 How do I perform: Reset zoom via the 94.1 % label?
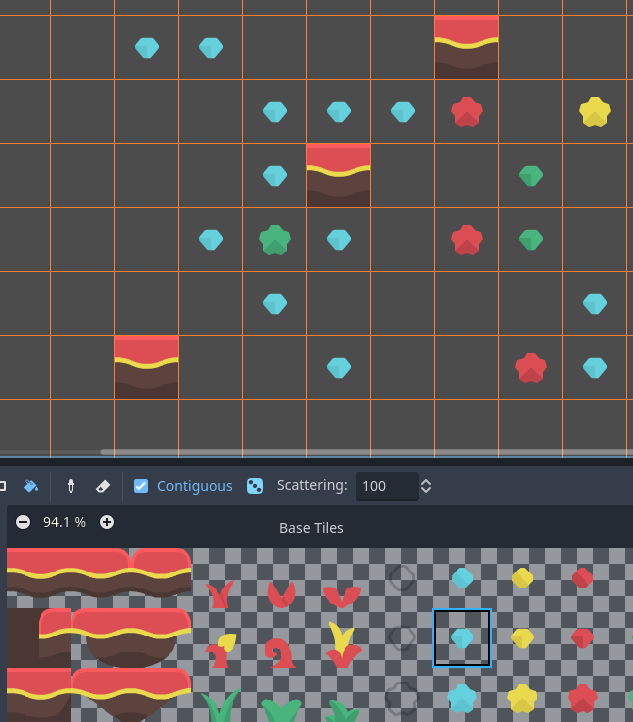click(x=64, y=522)
